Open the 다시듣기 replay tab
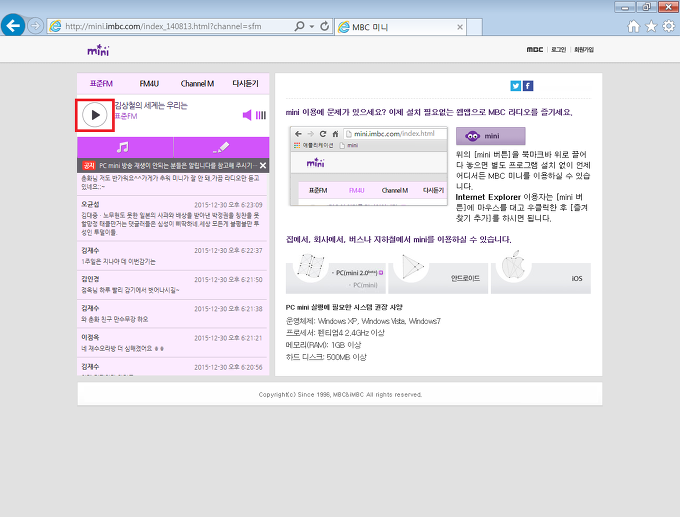The height and width of the screenshot is (517, 680). point(245,84)
